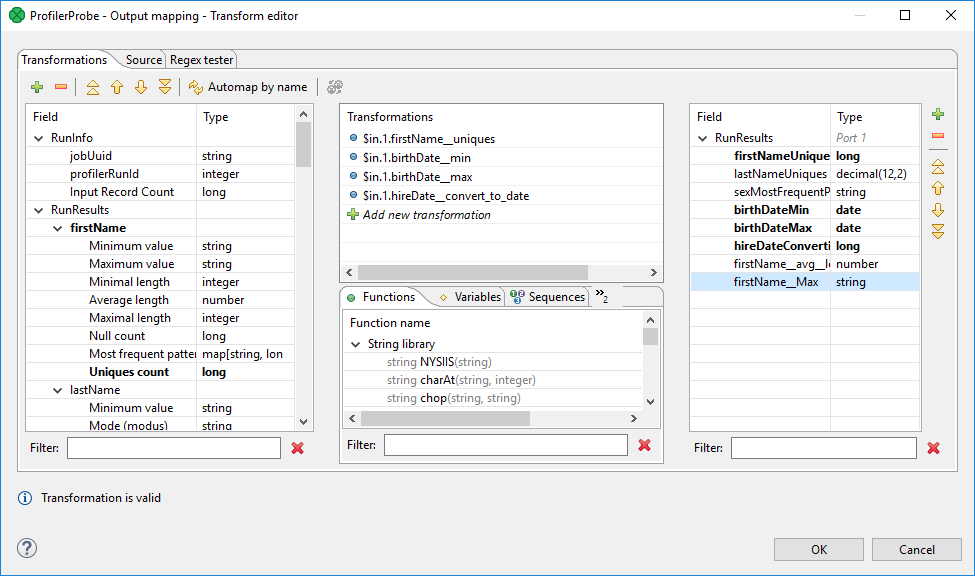Screen dimensions: 975x576
Task: Add a new field with the green plus icon
Action: 37,87
